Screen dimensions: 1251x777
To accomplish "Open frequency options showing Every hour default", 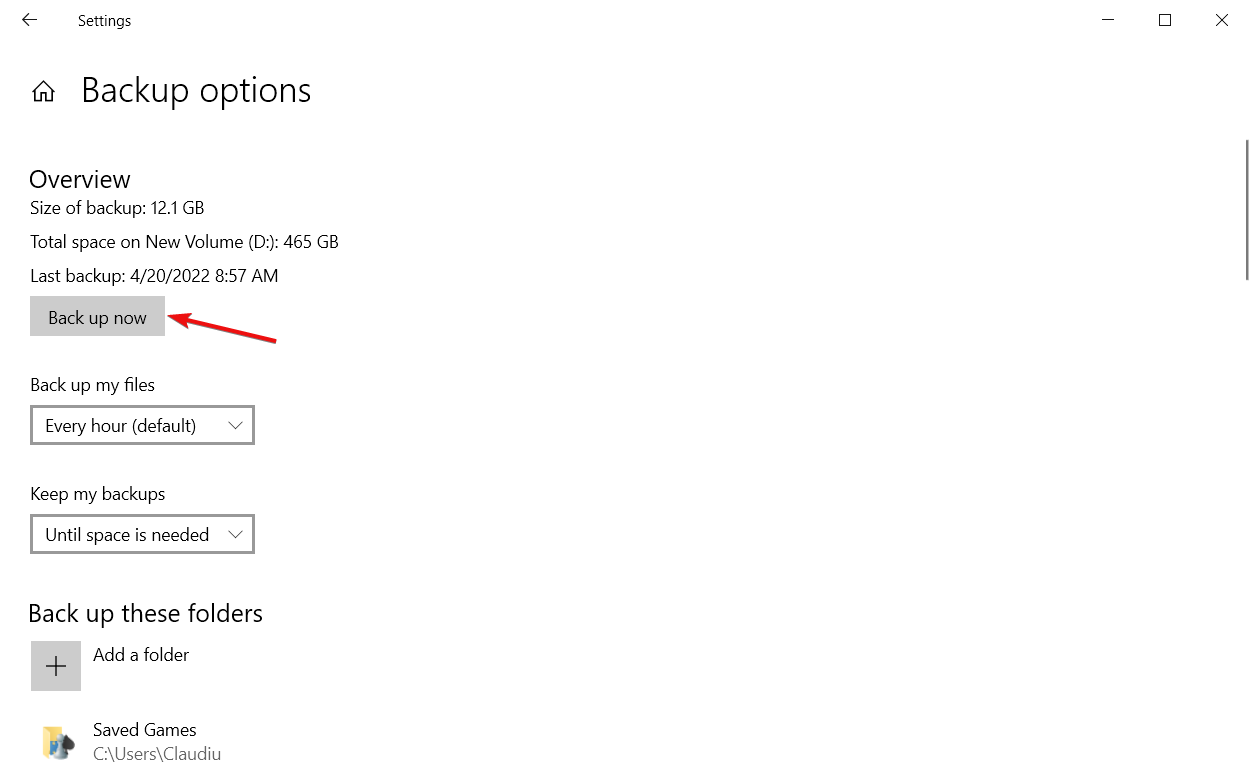I will click(x=142, y=425).
